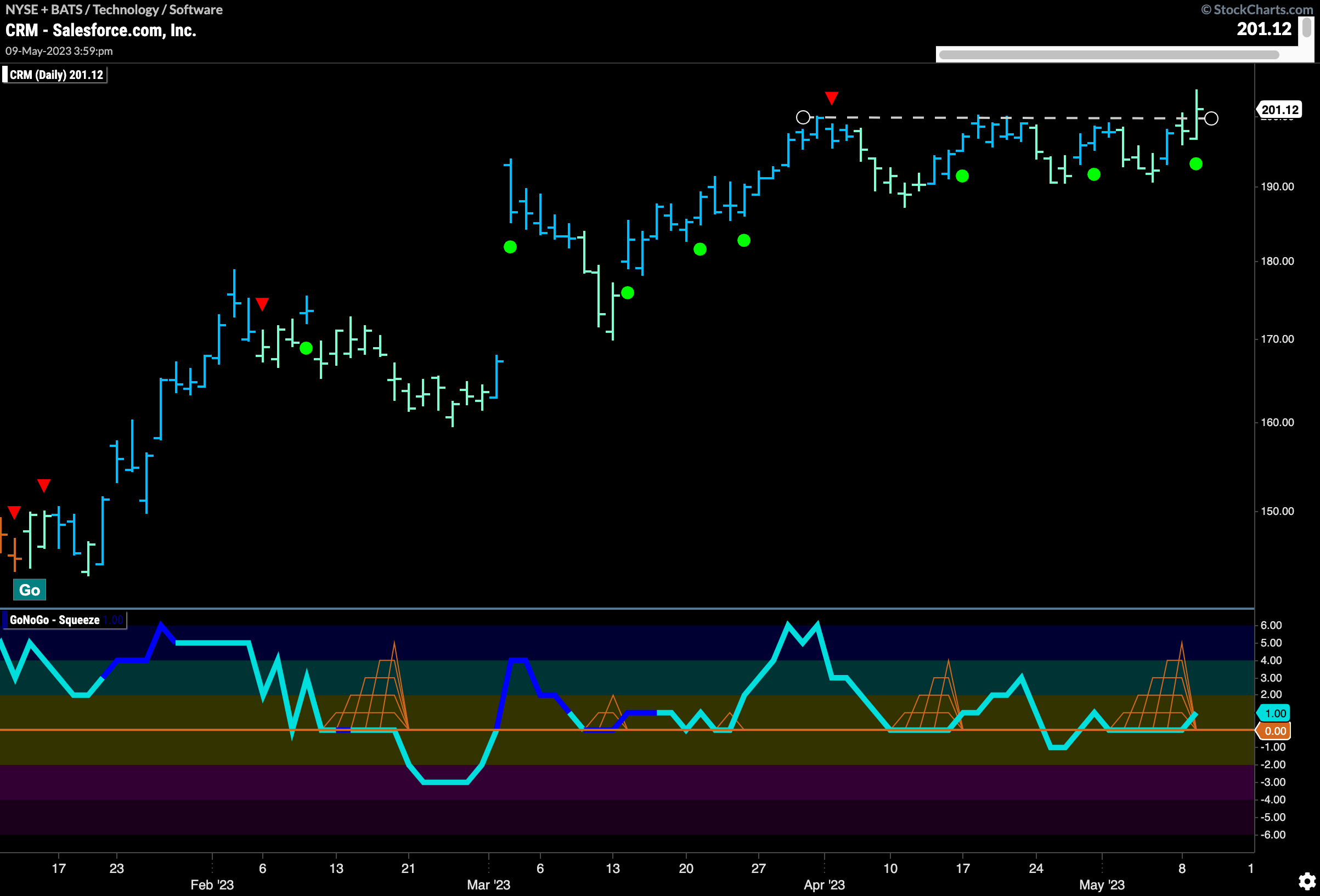
Task: Click the 190.00 price axis label
Action: point(1277,187)
